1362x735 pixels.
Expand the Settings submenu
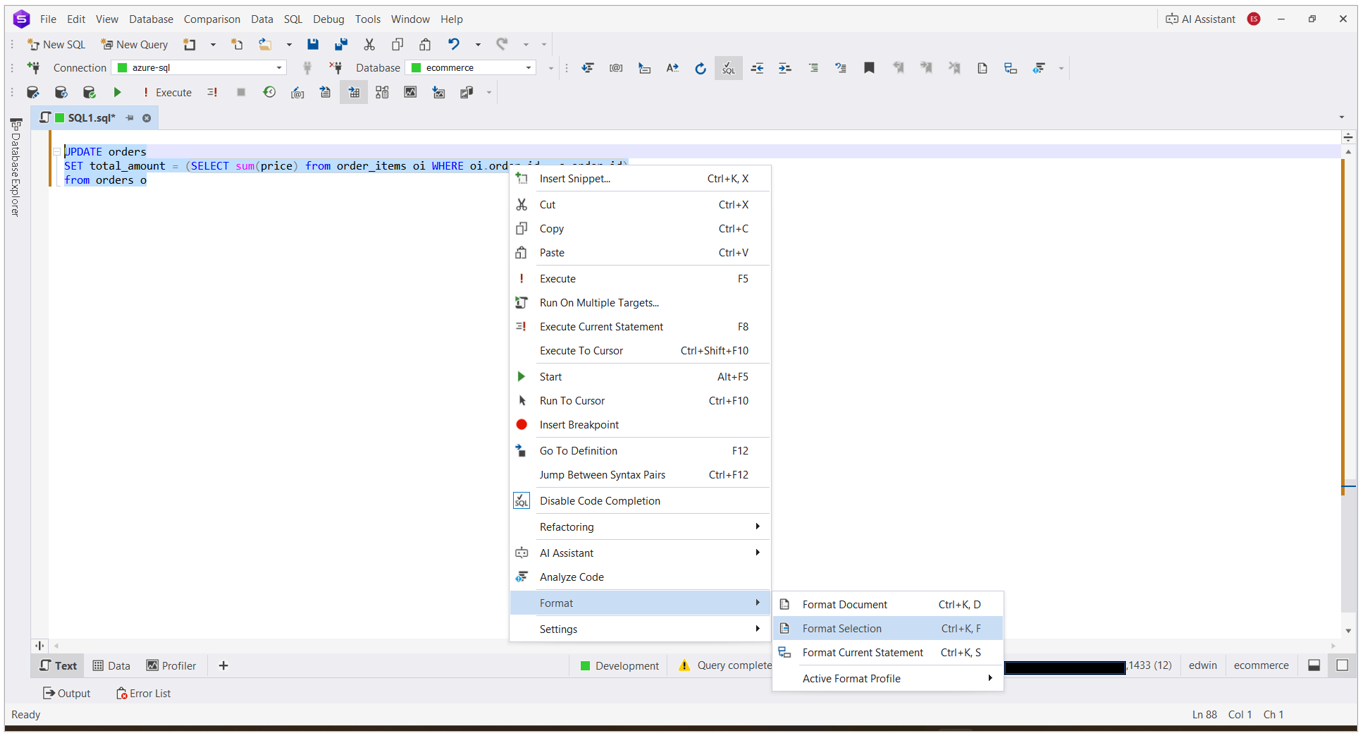(x=640, y=629)
